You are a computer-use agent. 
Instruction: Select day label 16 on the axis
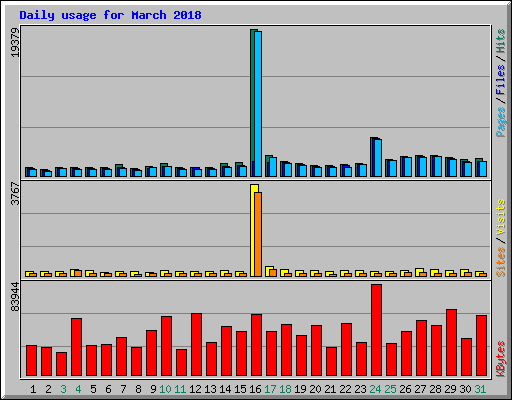point(255,389)
